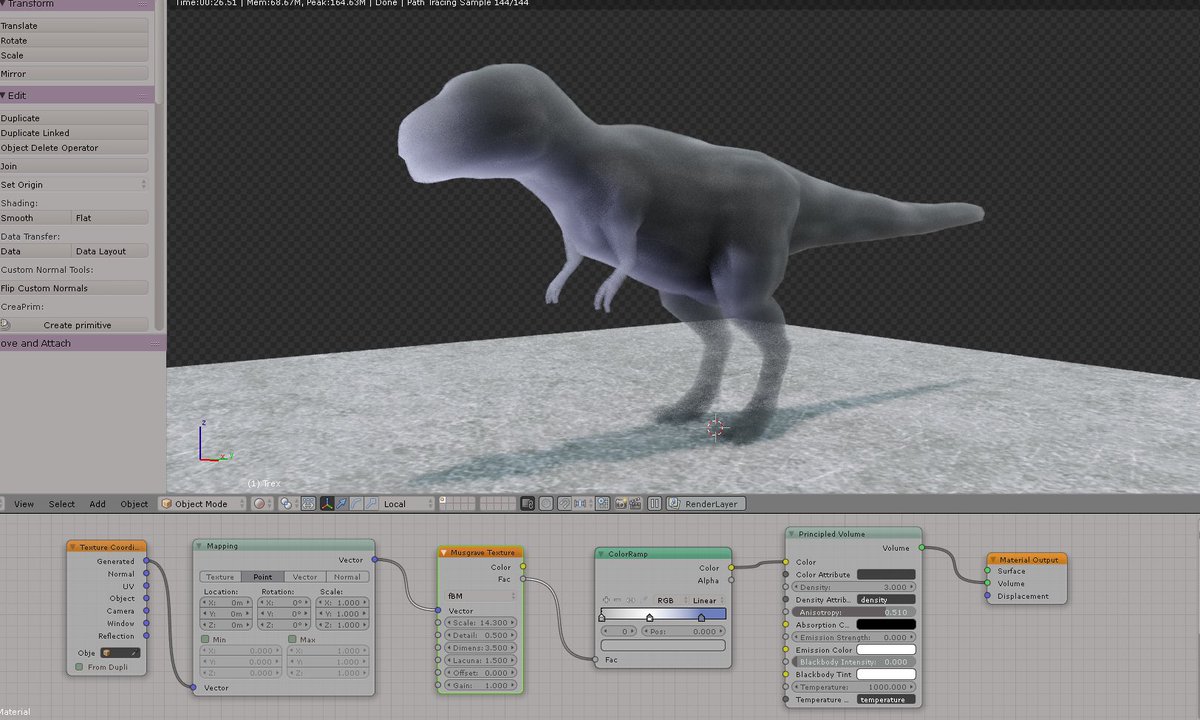Click the 3D cursor in viewport

coord(715,429)
